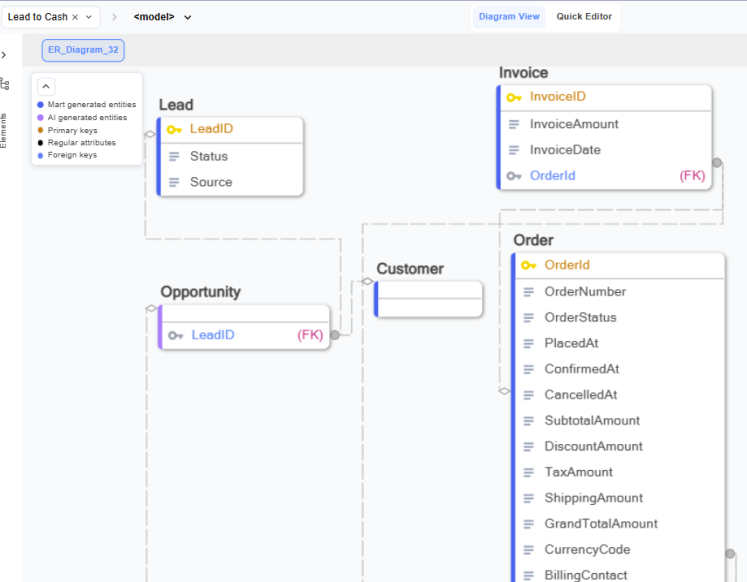Click the Primary keys orange swatch
The image size is (747, 582).
pos(40,130)
